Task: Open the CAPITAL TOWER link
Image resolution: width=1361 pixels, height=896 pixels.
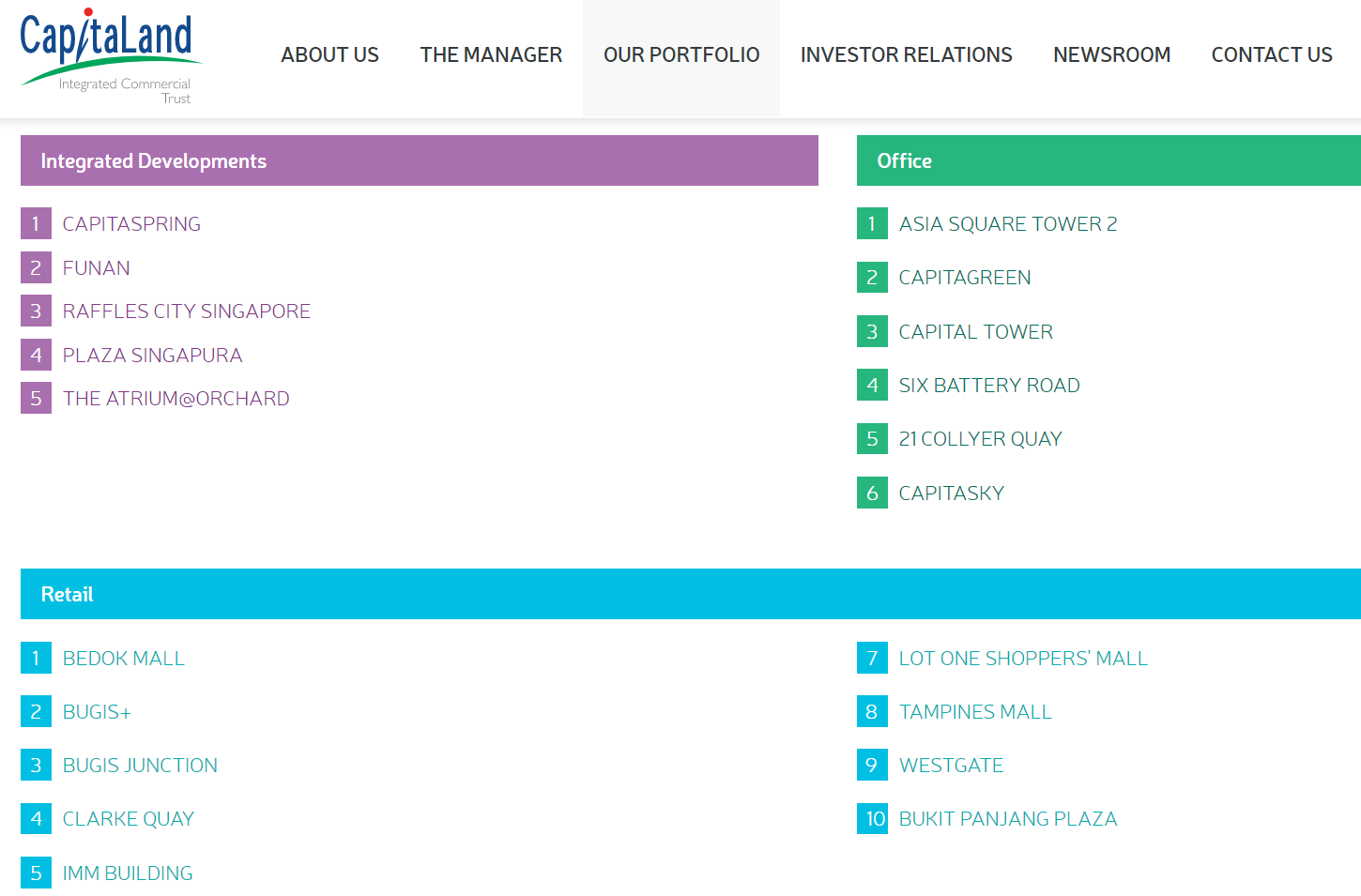Action: 976,332
